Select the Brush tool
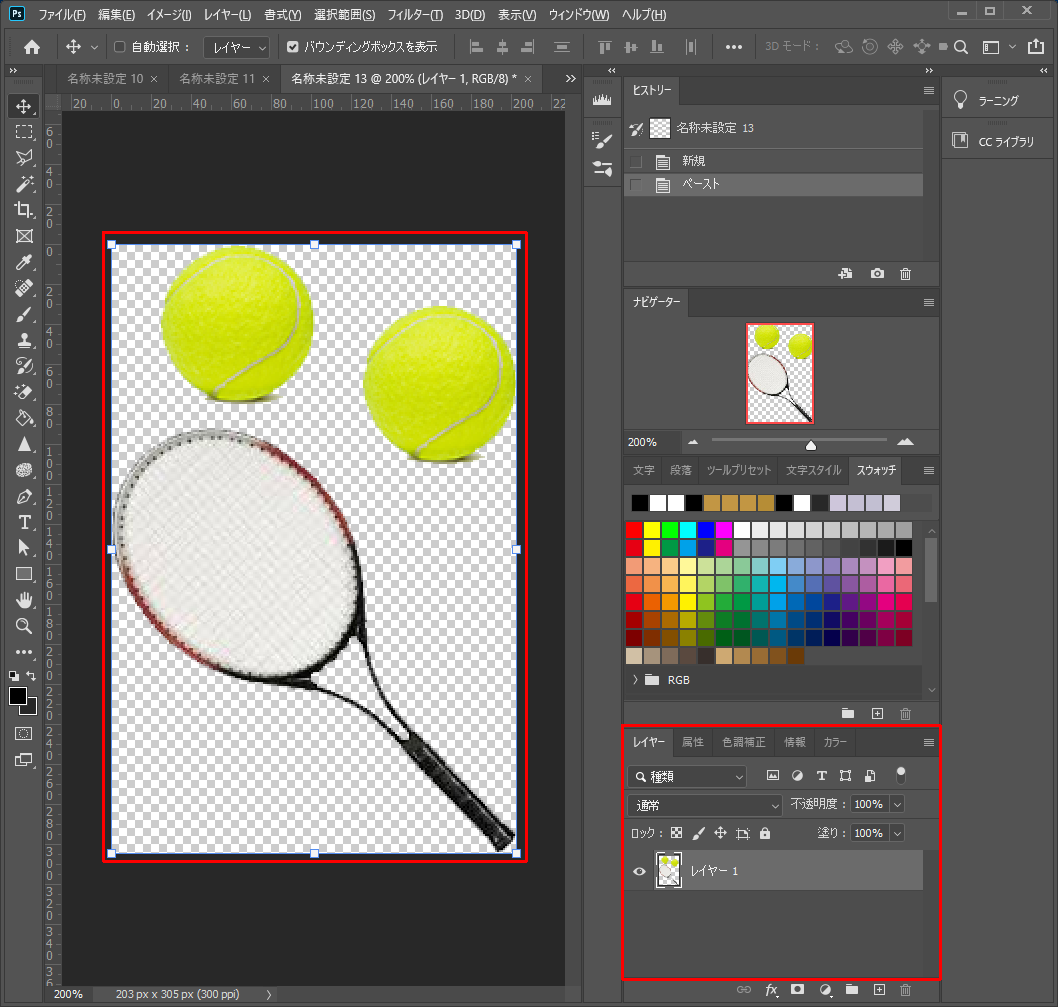 [24, 315]
